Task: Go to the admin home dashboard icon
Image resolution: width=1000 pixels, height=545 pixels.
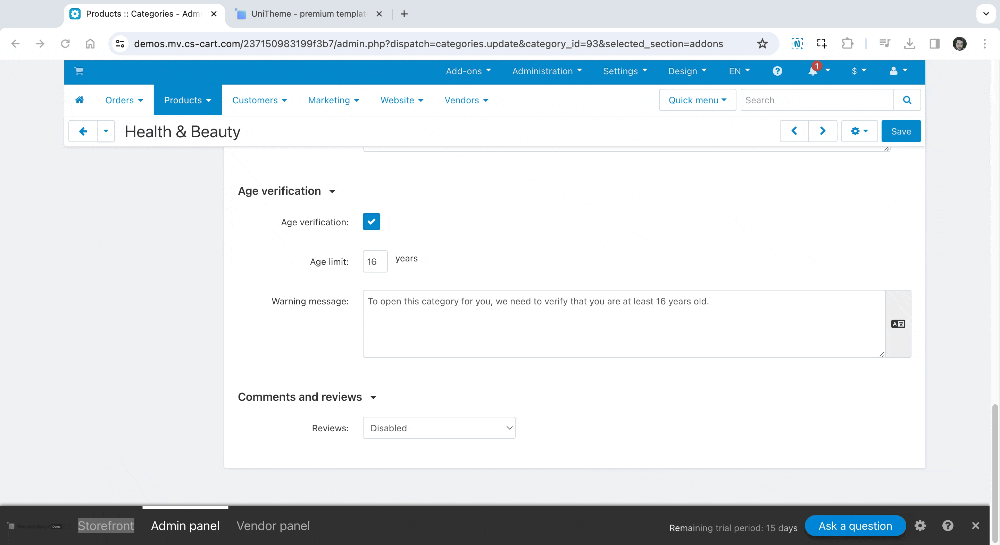Action: tap(80, 100)
